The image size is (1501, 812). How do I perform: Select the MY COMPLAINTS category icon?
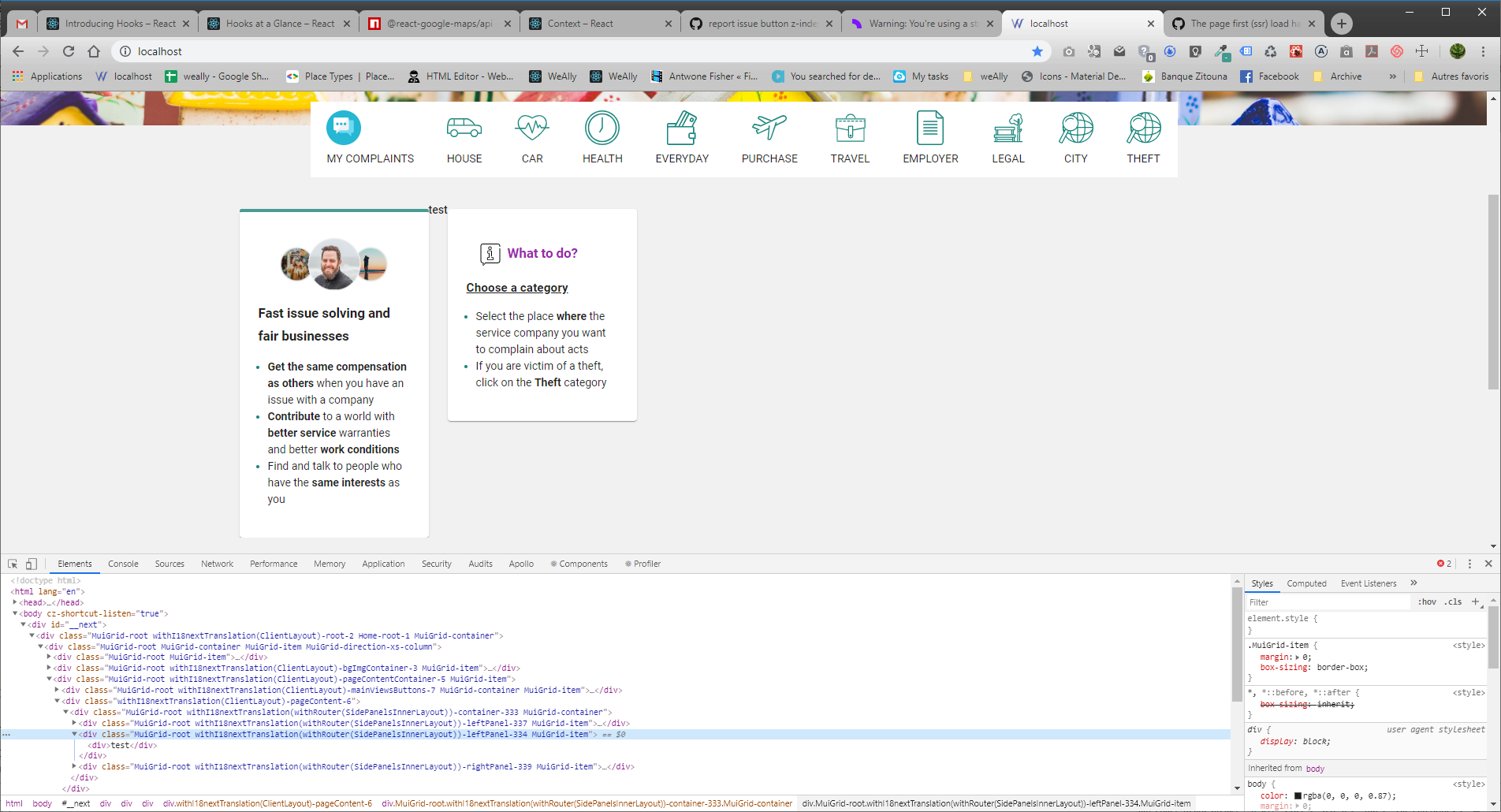344,128
